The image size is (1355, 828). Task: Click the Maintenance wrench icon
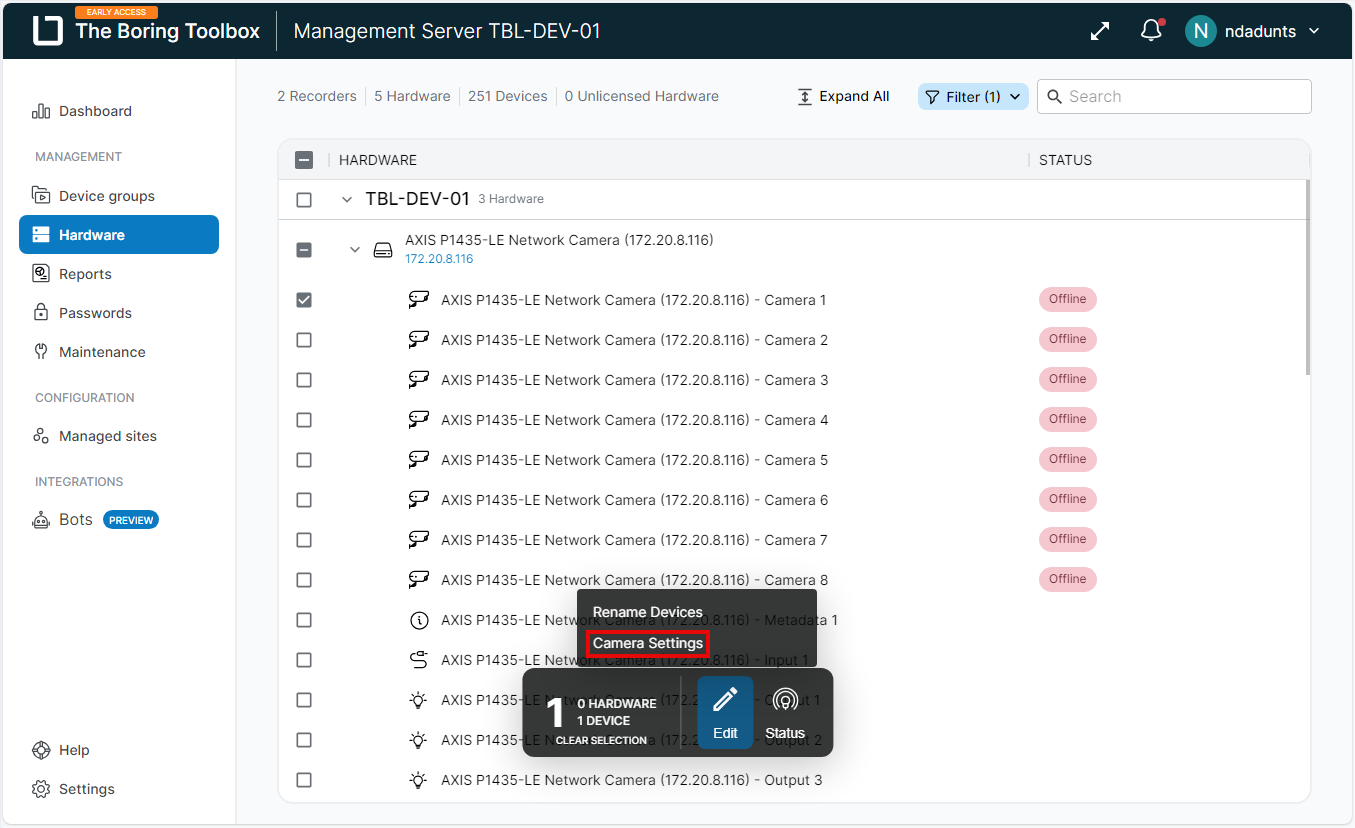pos(41,351)
